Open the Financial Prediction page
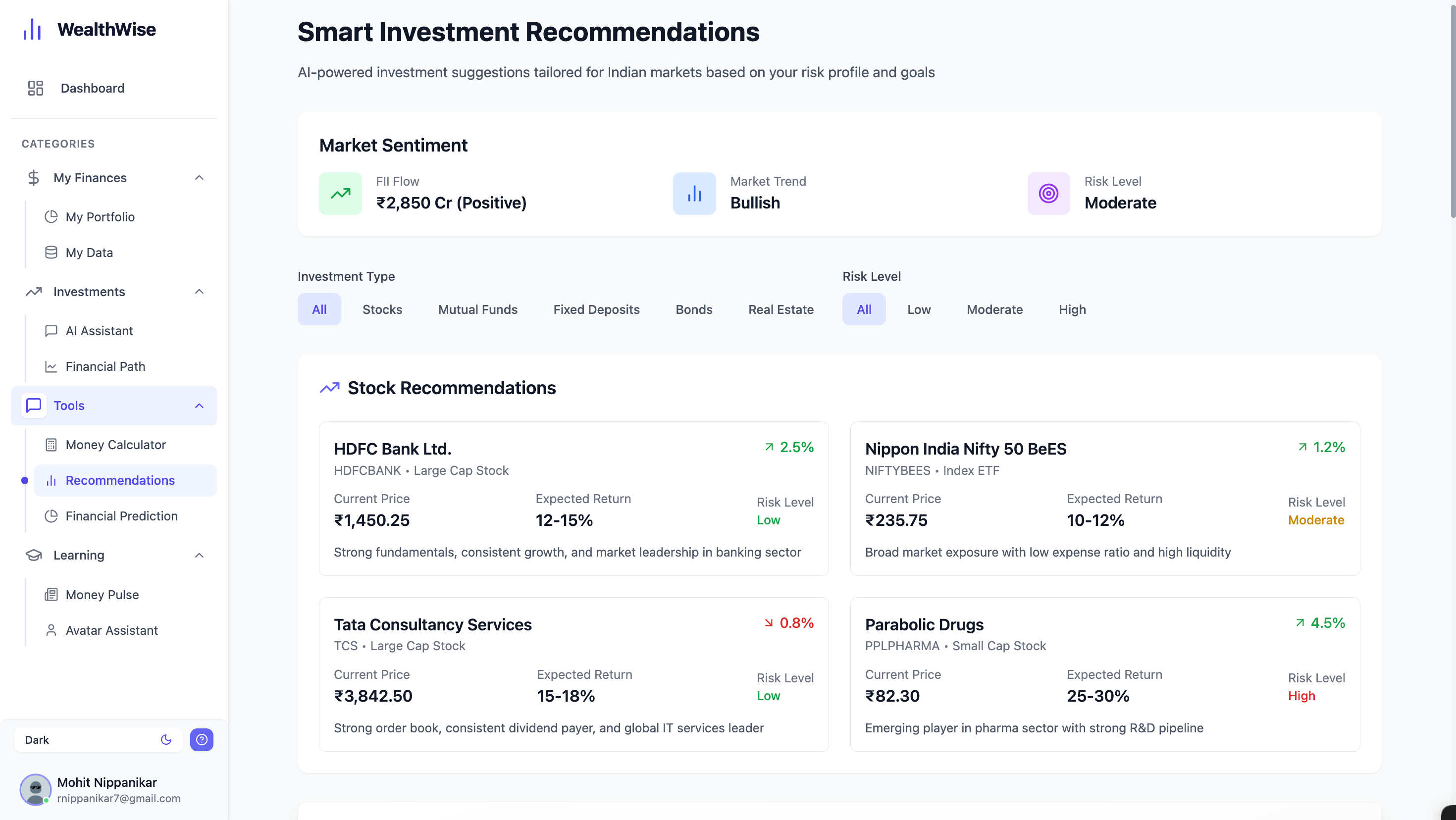The image size is (1456, 820). 121,516
